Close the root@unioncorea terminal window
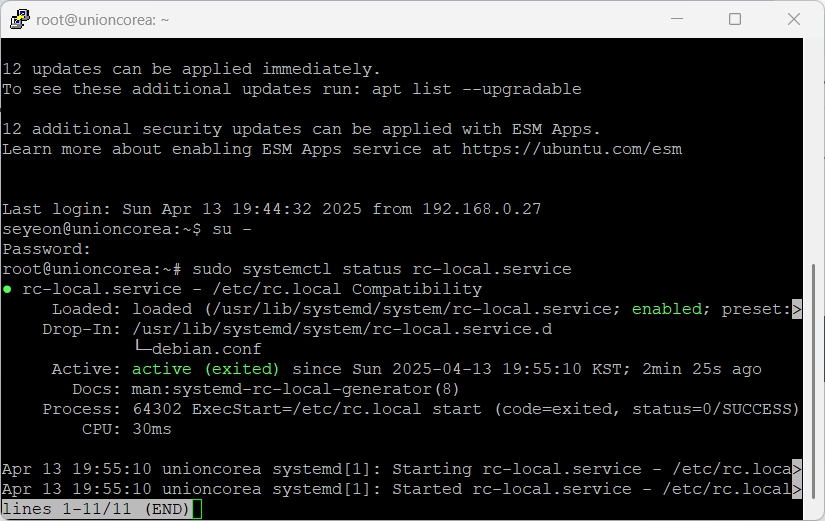 [794, 19]
